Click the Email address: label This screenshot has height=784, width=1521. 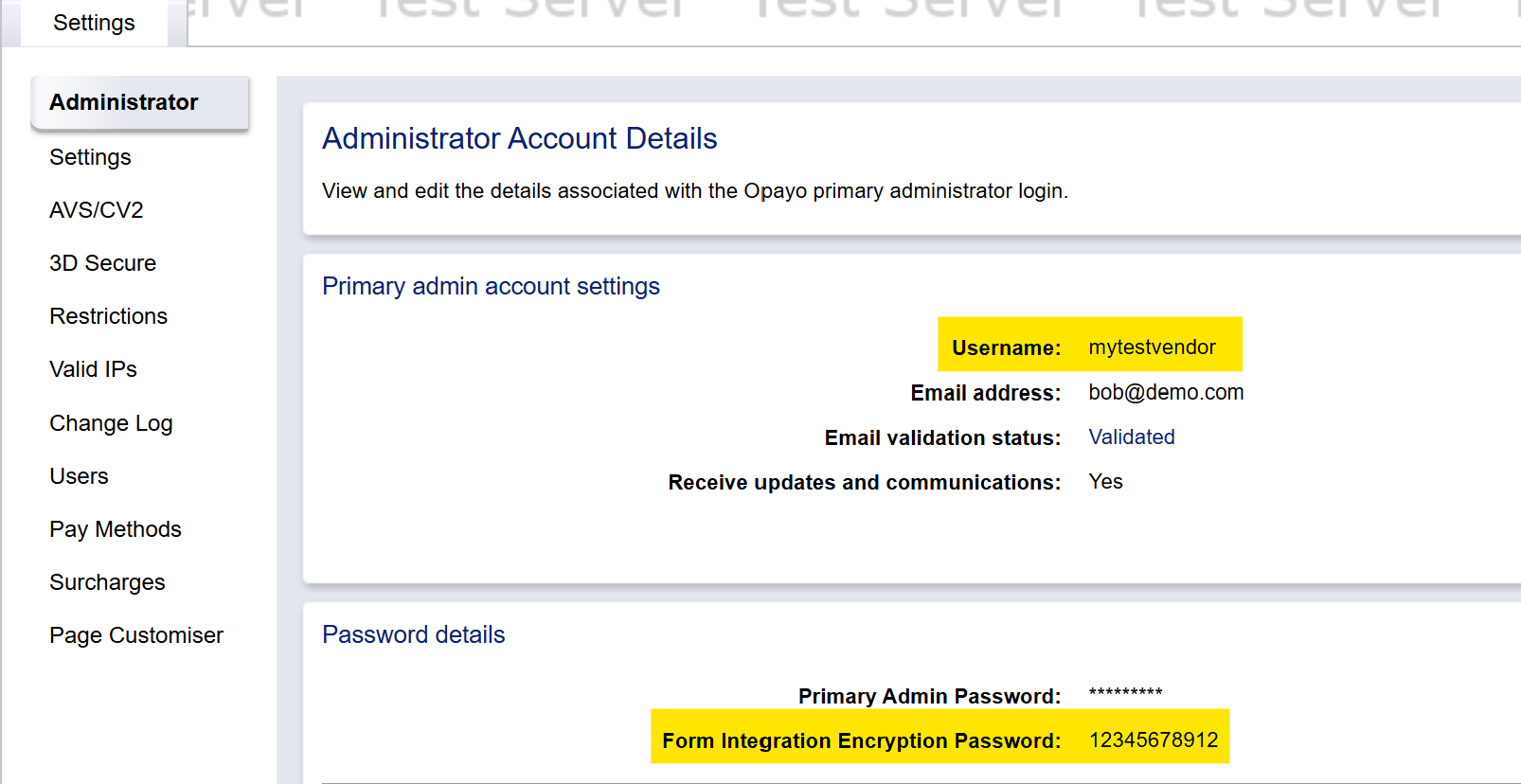coord(985,393)
